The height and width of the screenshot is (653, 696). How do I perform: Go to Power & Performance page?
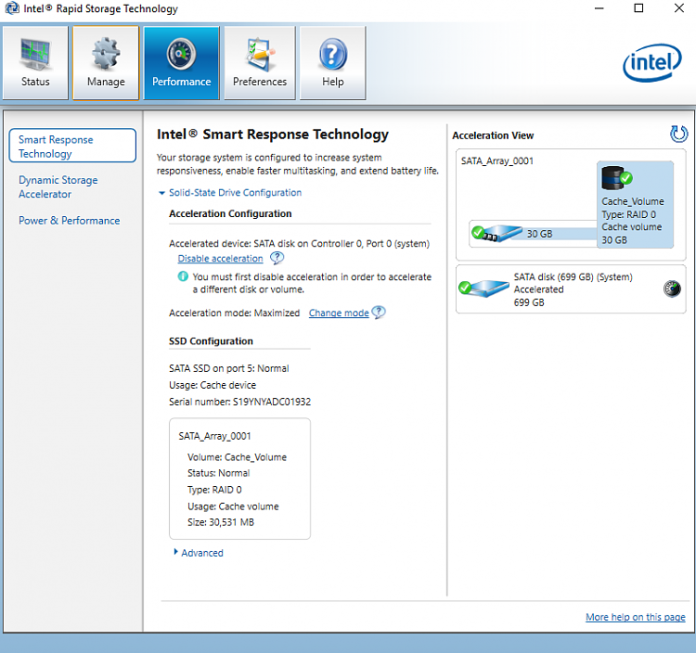69,221
